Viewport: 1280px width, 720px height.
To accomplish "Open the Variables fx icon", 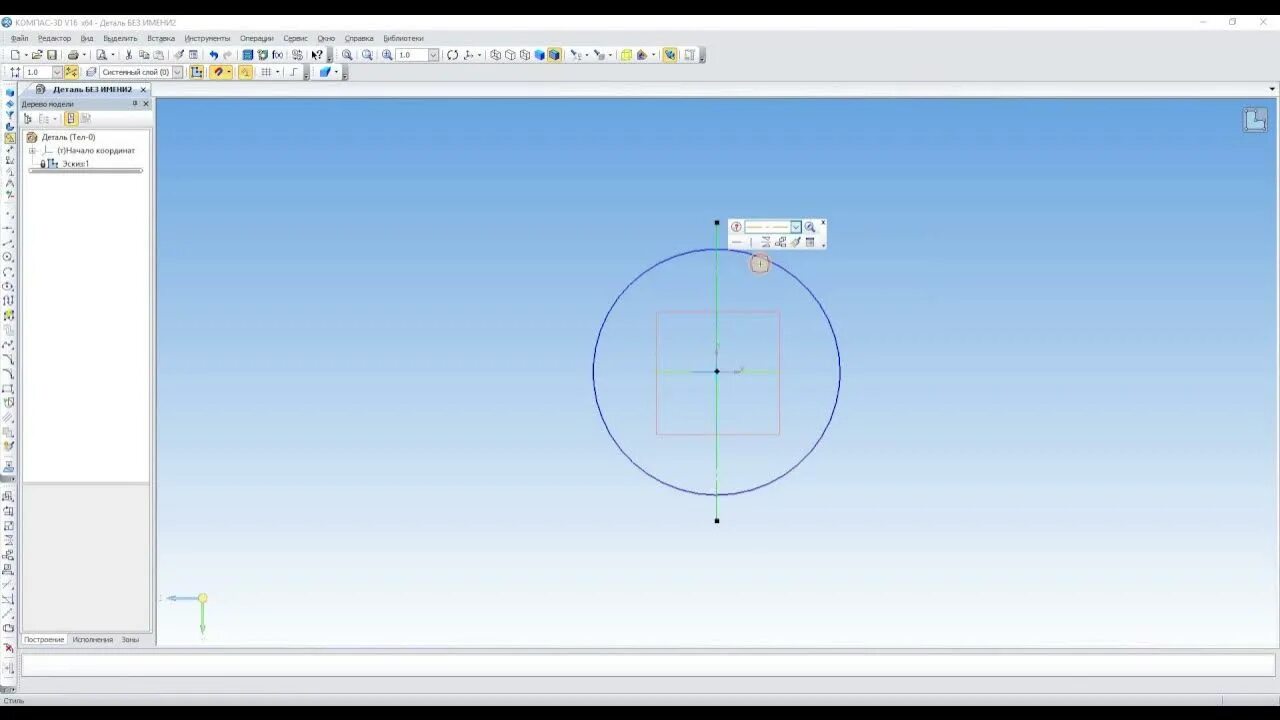I will (x=277, y=55).
